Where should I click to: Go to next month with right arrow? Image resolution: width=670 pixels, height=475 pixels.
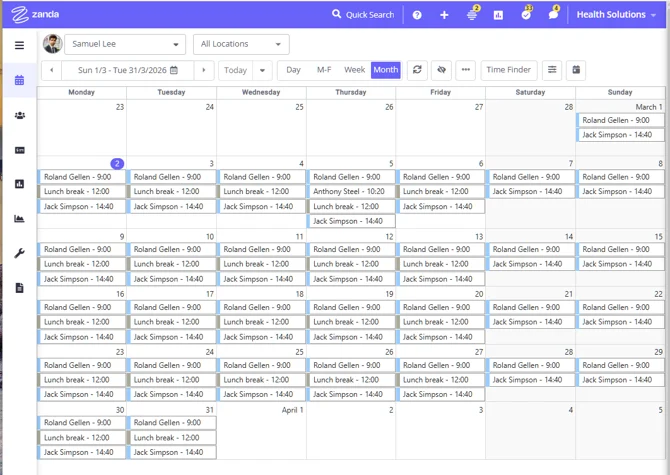pyautogui.click(x=204, y=70)
